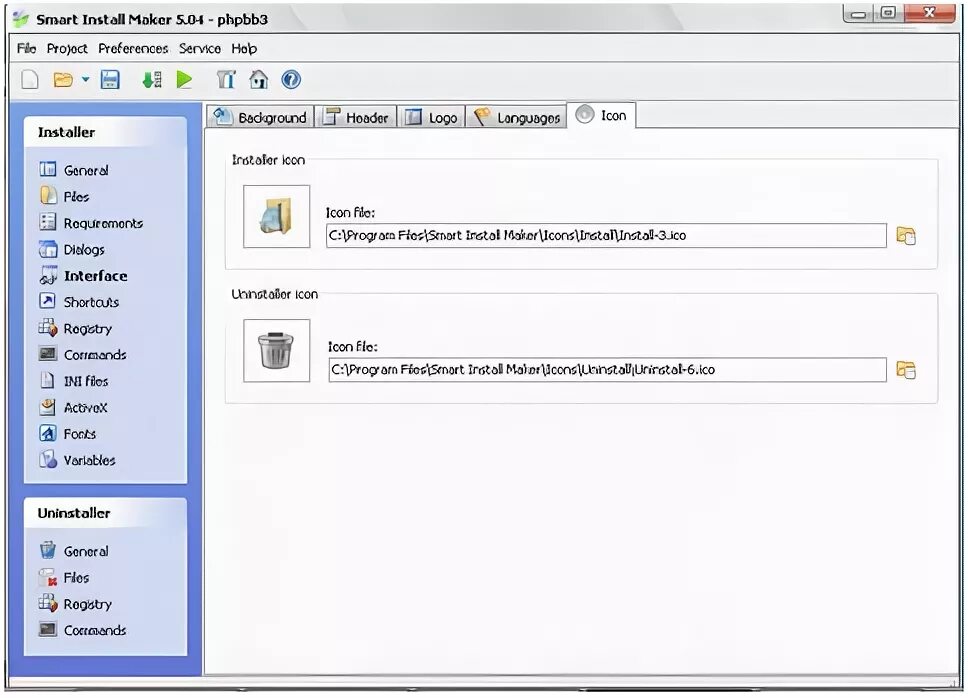Image resolution: width=968 pixels, height=698 pixels.
Task: Click the Installer General icon
Action: [48, 169]
